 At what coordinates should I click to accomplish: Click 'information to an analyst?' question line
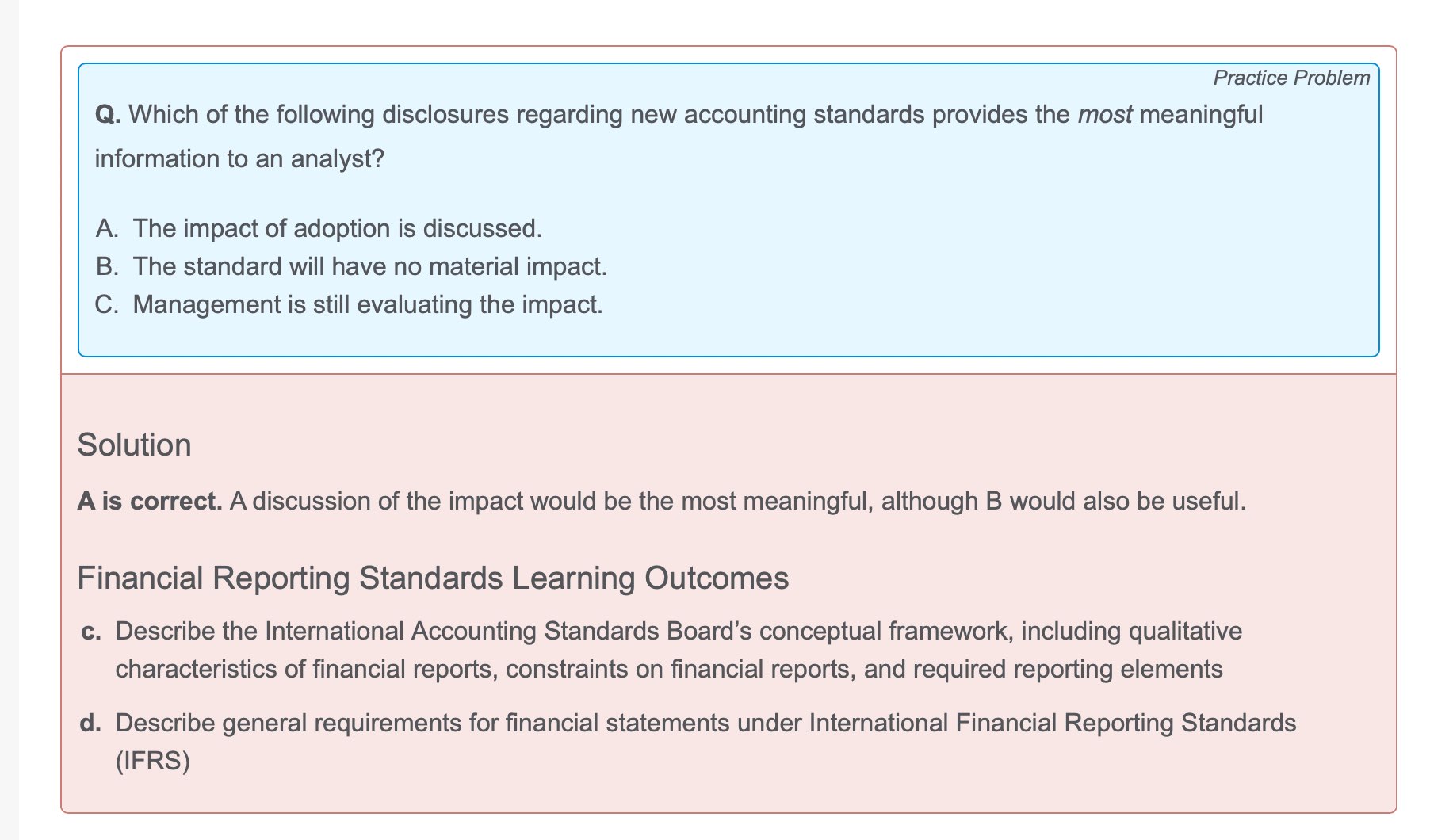(x=239, y=159)
